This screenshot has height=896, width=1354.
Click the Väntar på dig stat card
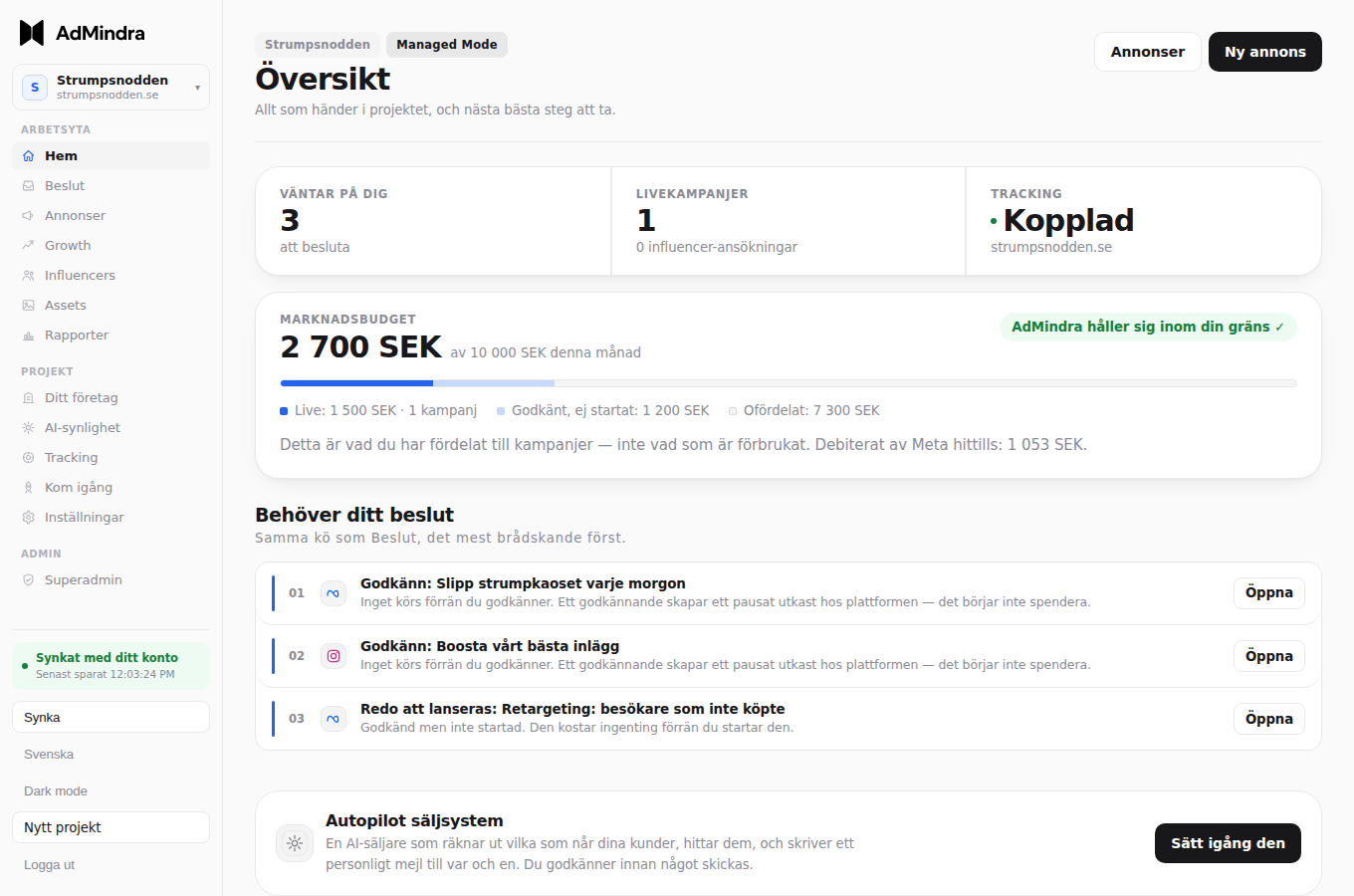pos(433,221)
